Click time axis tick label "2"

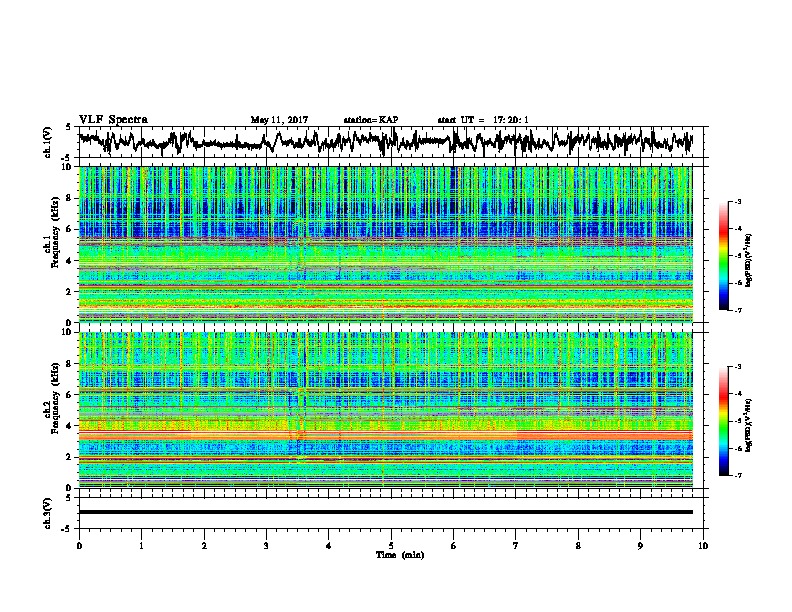coord(204,546)
